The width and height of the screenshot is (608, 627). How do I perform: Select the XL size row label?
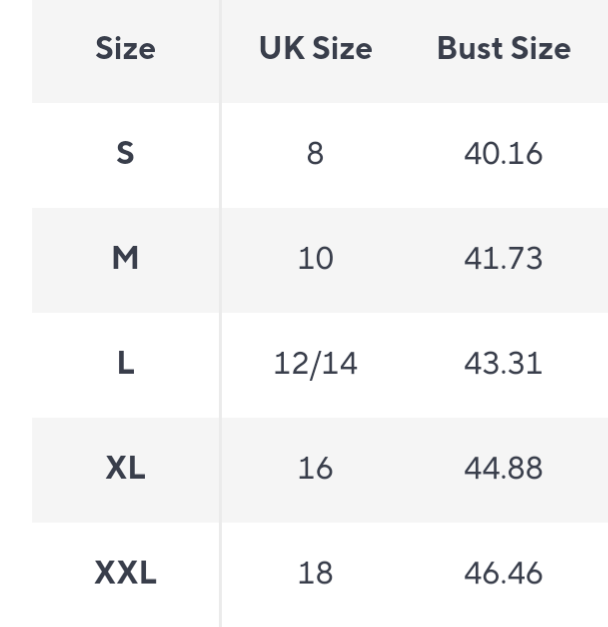point(126,469)
